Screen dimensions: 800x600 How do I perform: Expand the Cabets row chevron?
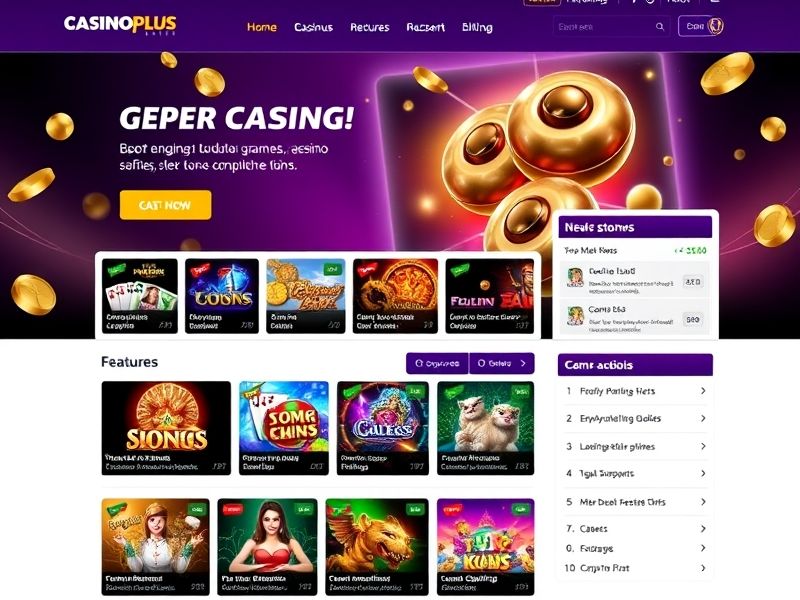pyautogui.click(x=703, y=529)
